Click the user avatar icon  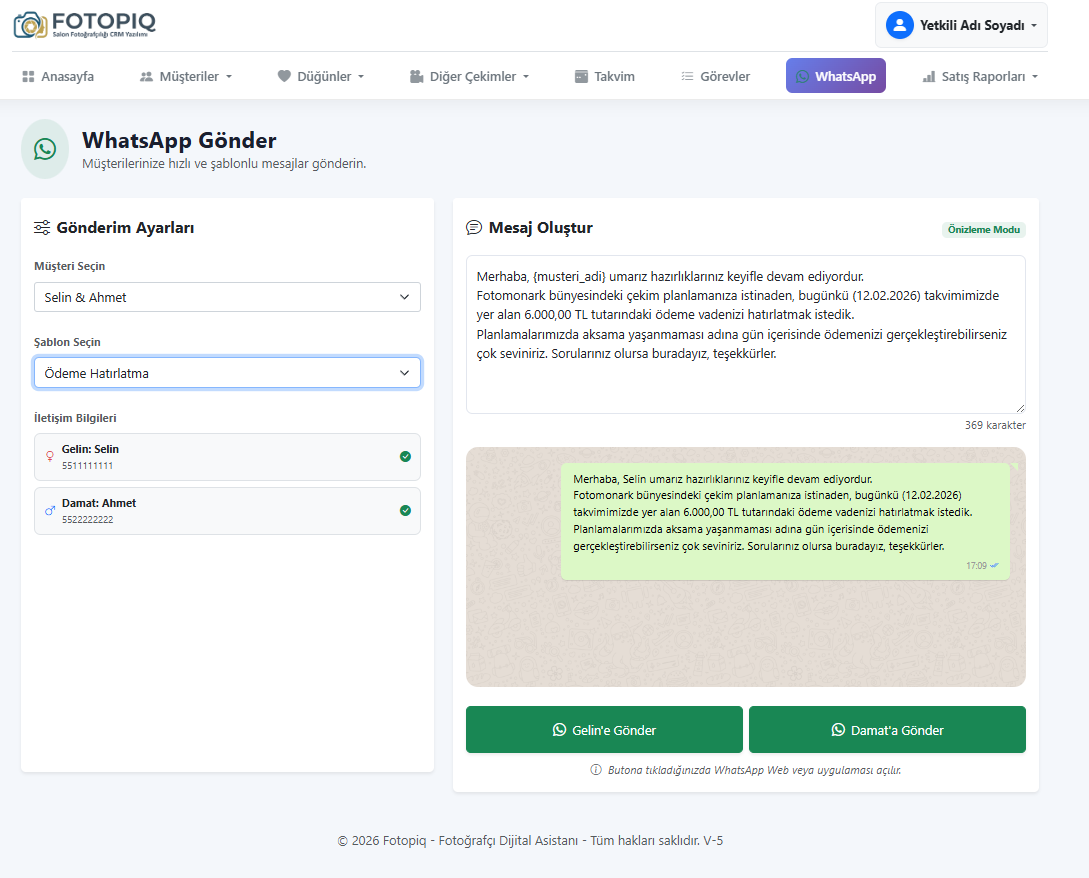[899, 25]
